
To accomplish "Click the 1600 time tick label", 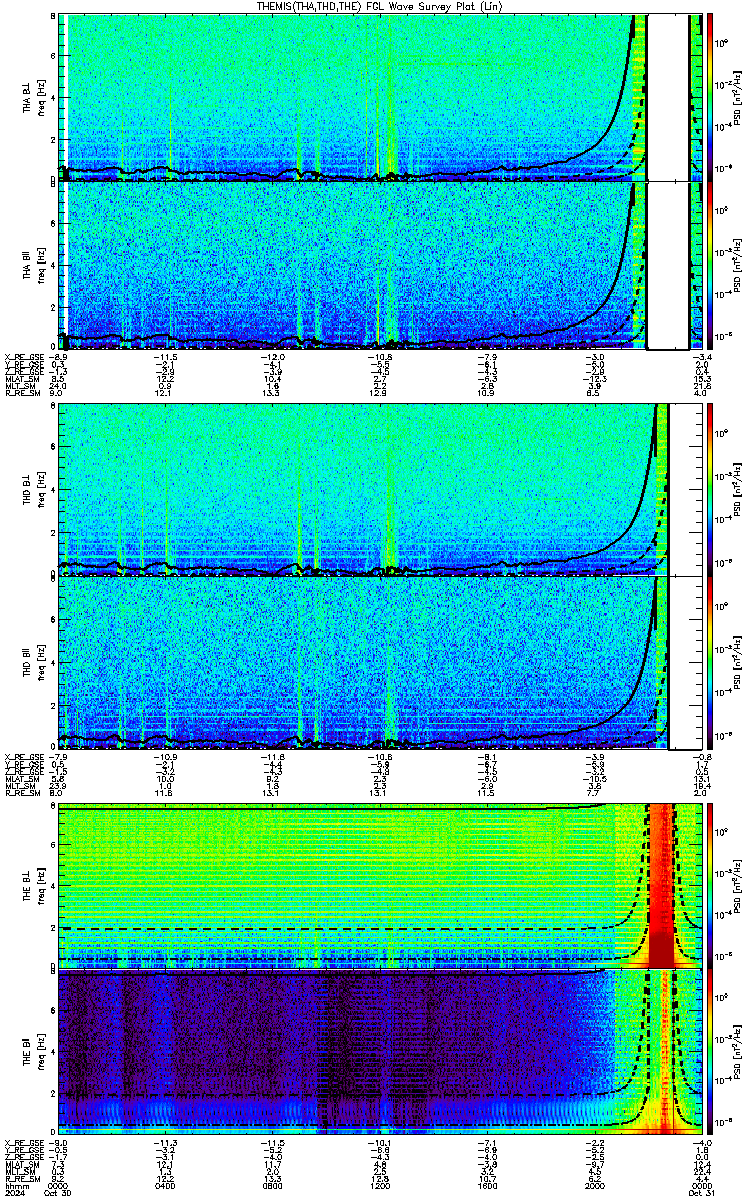I will (487, 1184).
